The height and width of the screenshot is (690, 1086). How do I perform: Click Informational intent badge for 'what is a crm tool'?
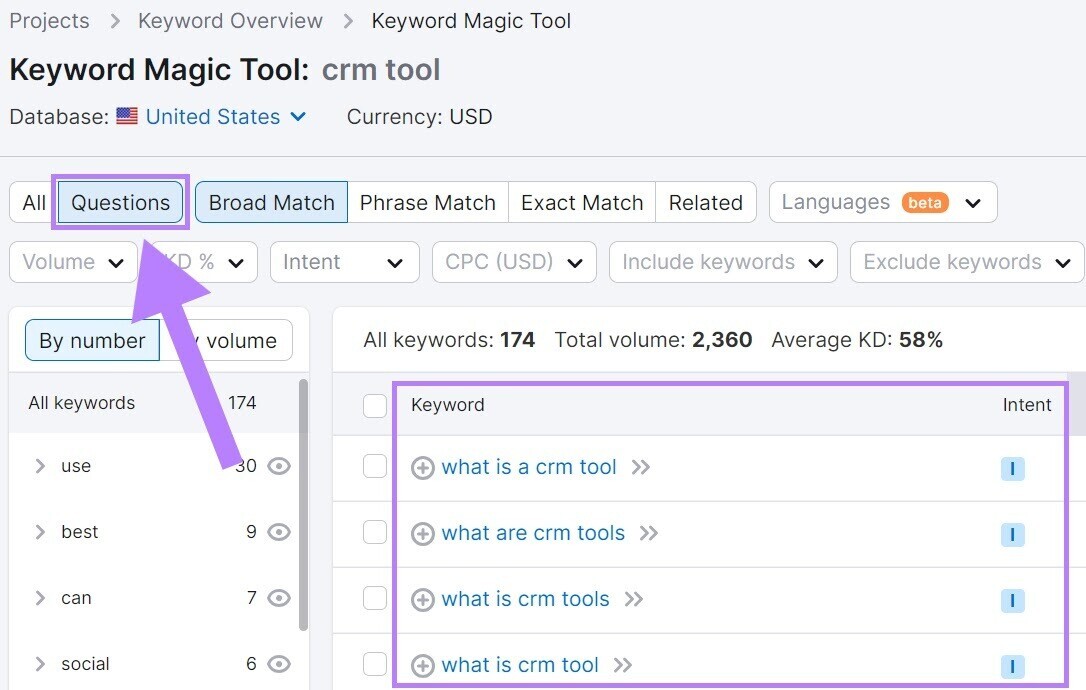point(1012,469)
